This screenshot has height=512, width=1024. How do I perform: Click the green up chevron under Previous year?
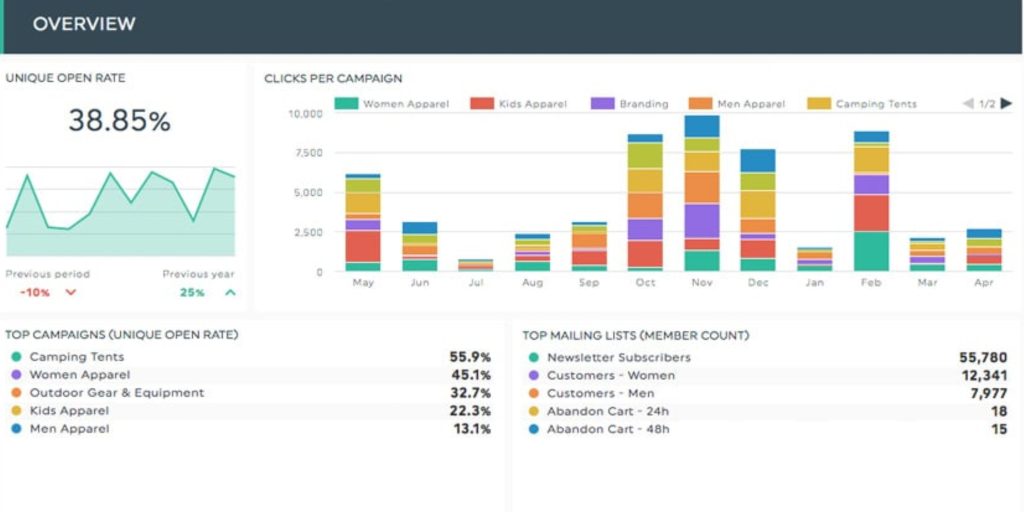tap(230, 293)
